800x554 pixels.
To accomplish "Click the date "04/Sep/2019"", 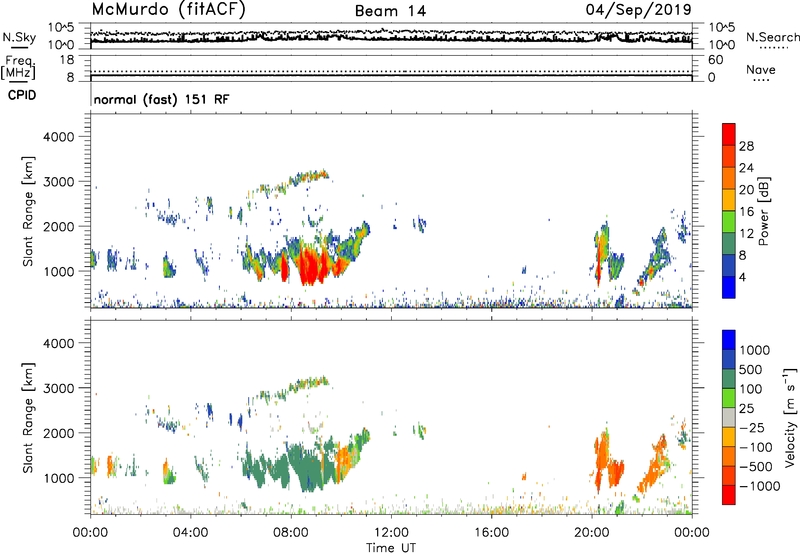I will pyautogui.click(x=638, y=10).
